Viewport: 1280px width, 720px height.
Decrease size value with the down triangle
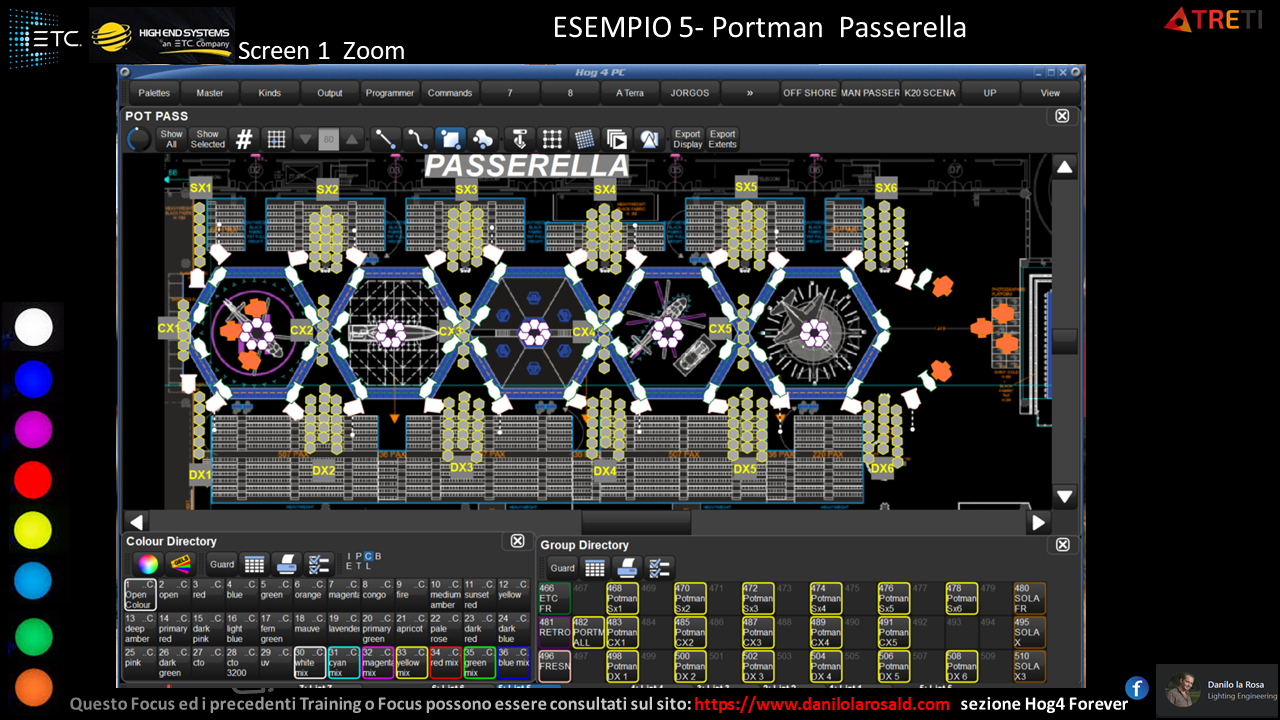(306, 139)
